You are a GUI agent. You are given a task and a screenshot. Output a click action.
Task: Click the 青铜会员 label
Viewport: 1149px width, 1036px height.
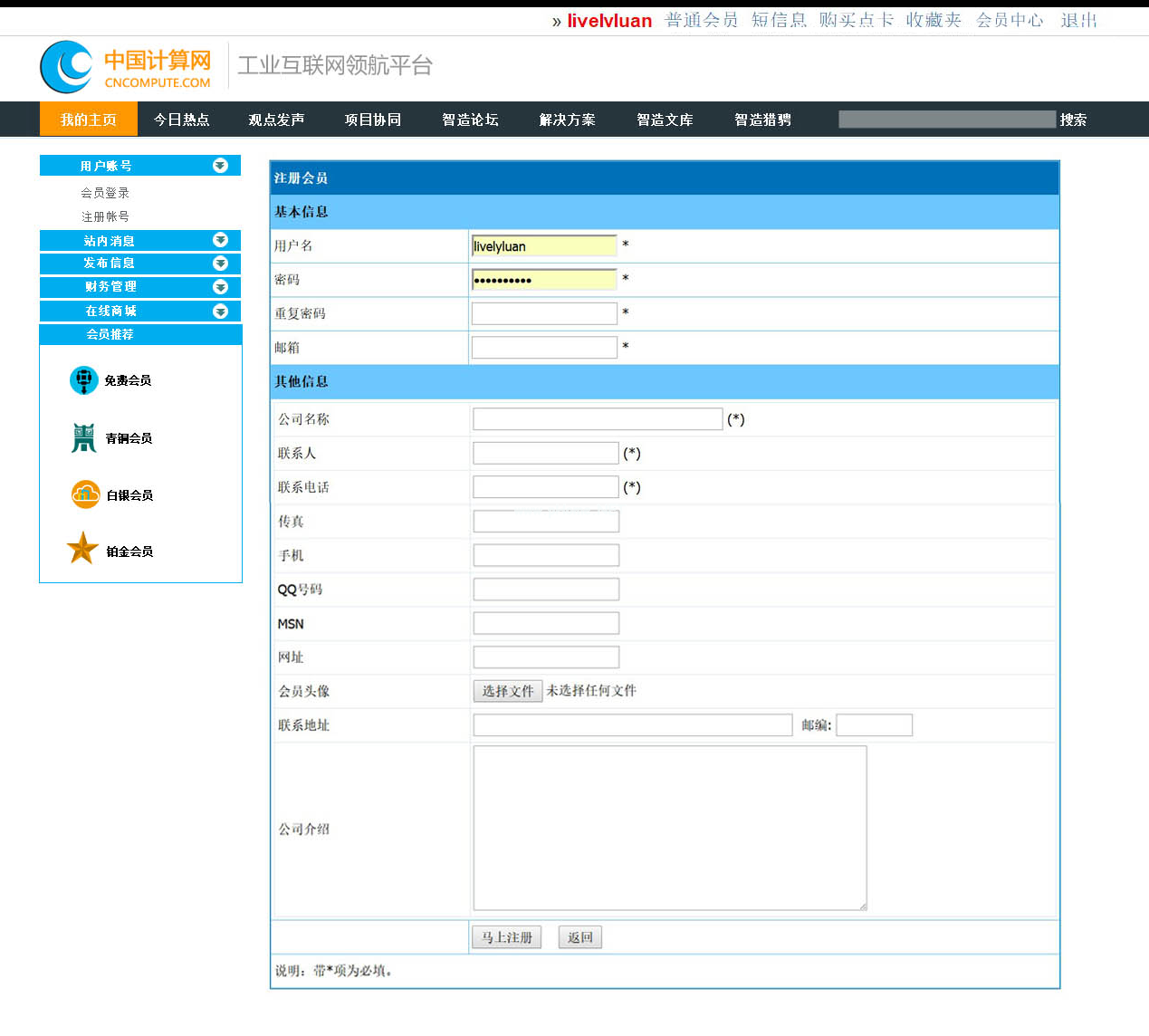(x=129, y=438)
